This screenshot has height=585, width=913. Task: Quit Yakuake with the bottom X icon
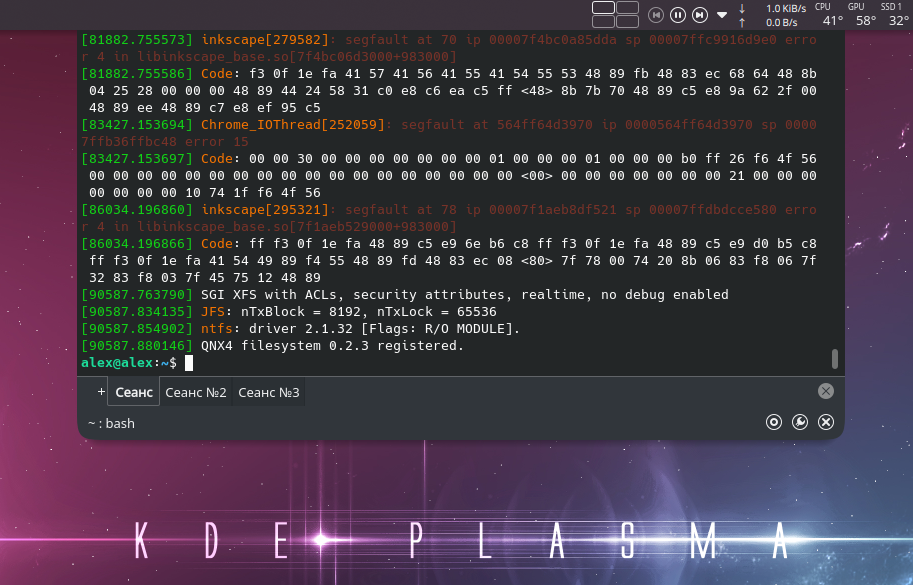[x=826, y=422]
